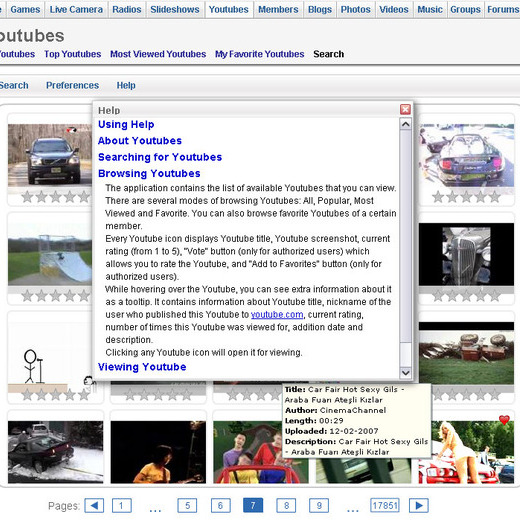
Task: Open the guitarist on dark stage thumbnail
Action: click(158, 452)
